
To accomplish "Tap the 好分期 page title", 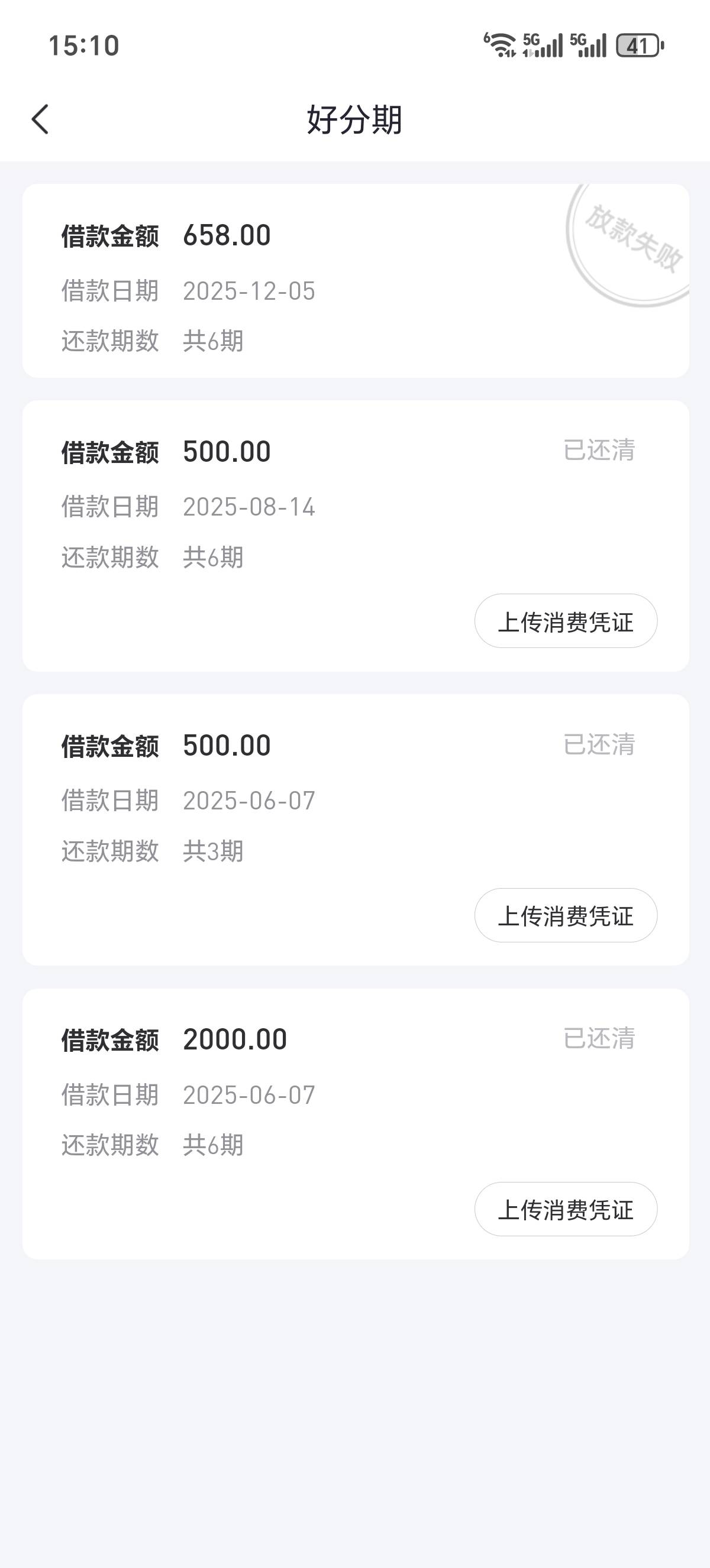I will coord(354,119).
